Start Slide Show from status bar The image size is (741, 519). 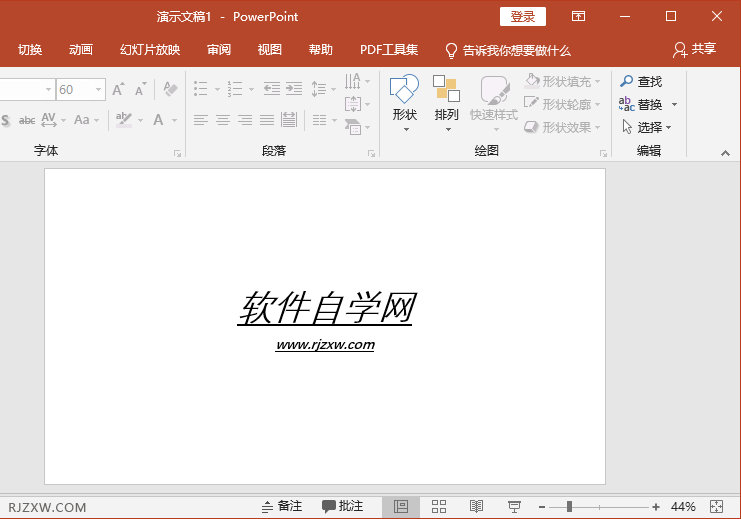click(515, 507)
